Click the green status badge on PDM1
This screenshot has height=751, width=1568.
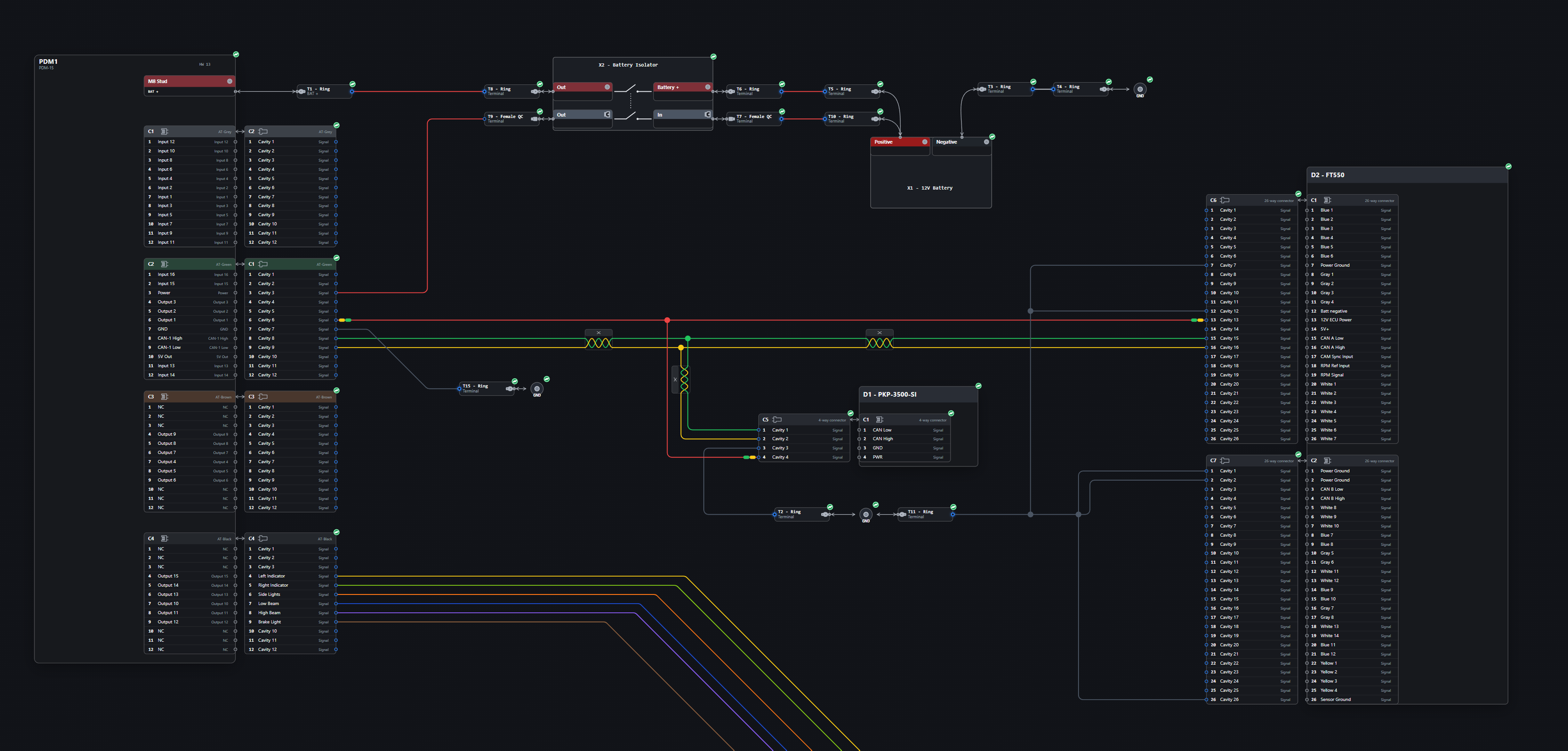235,55
